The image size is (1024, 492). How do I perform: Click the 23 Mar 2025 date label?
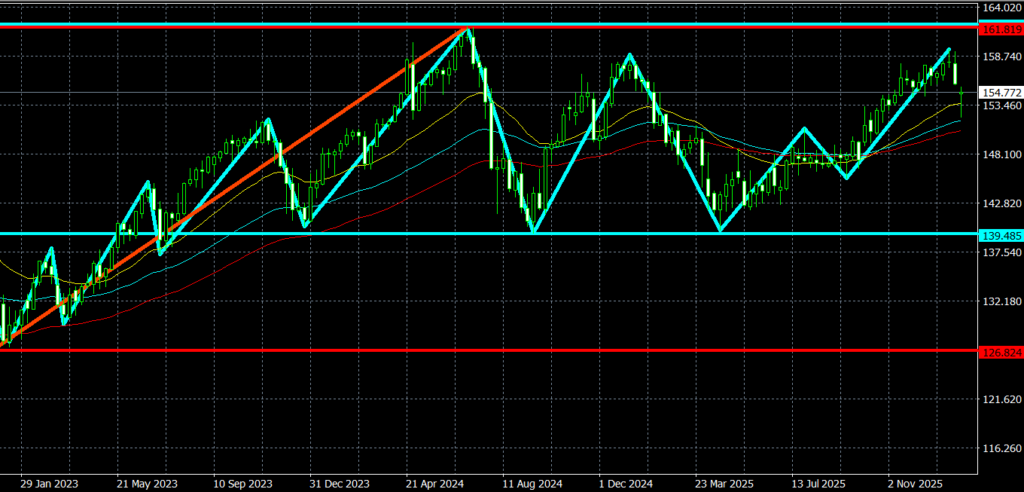point(722,481)
